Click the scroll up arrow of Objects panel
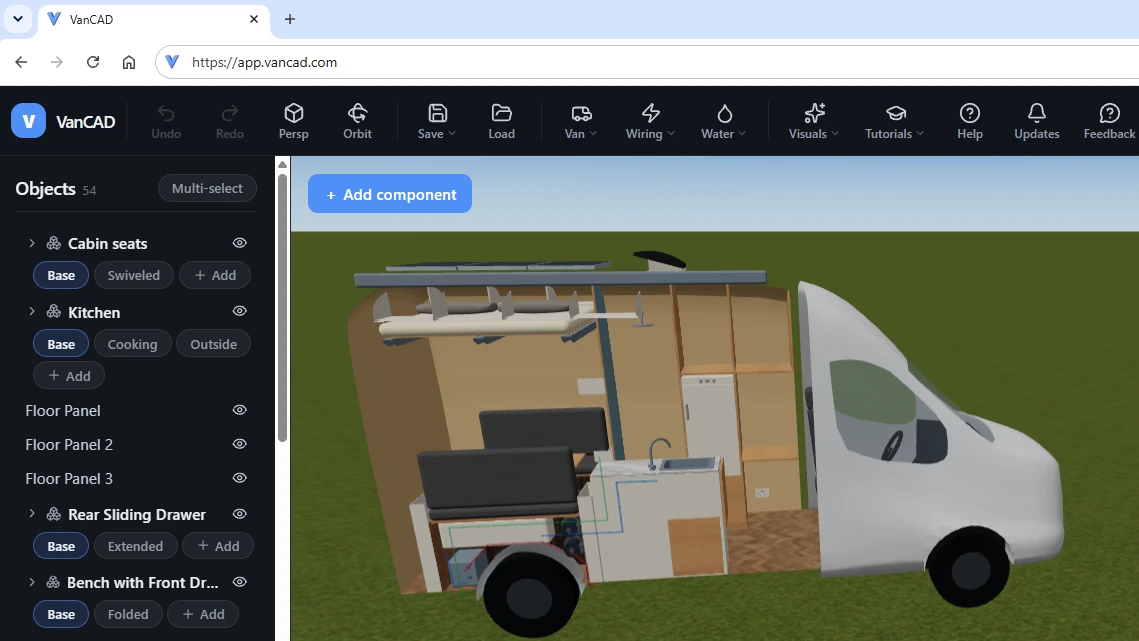The image size is (1139, 641). coord(283,165)
